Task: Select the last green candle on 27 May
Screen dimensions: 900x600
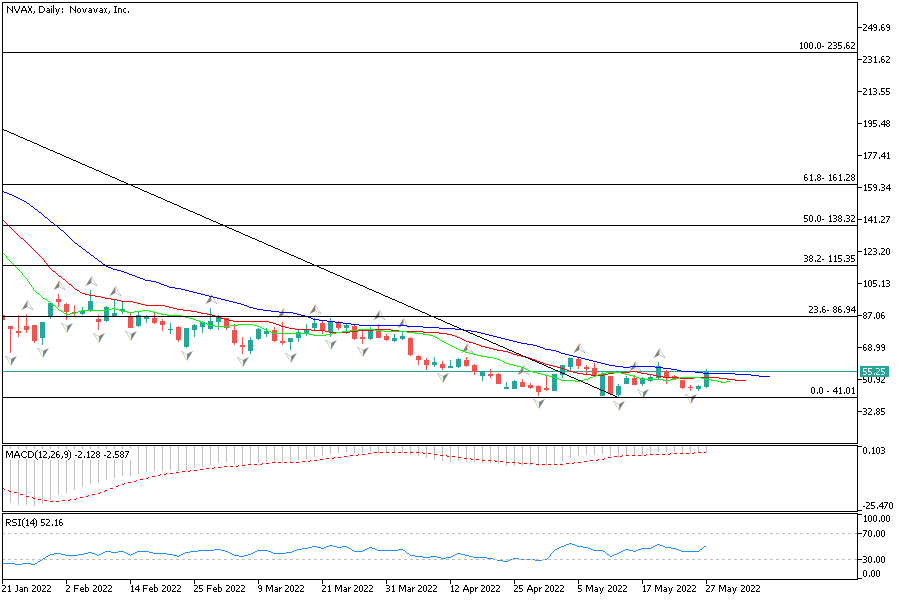Action: 707,378
